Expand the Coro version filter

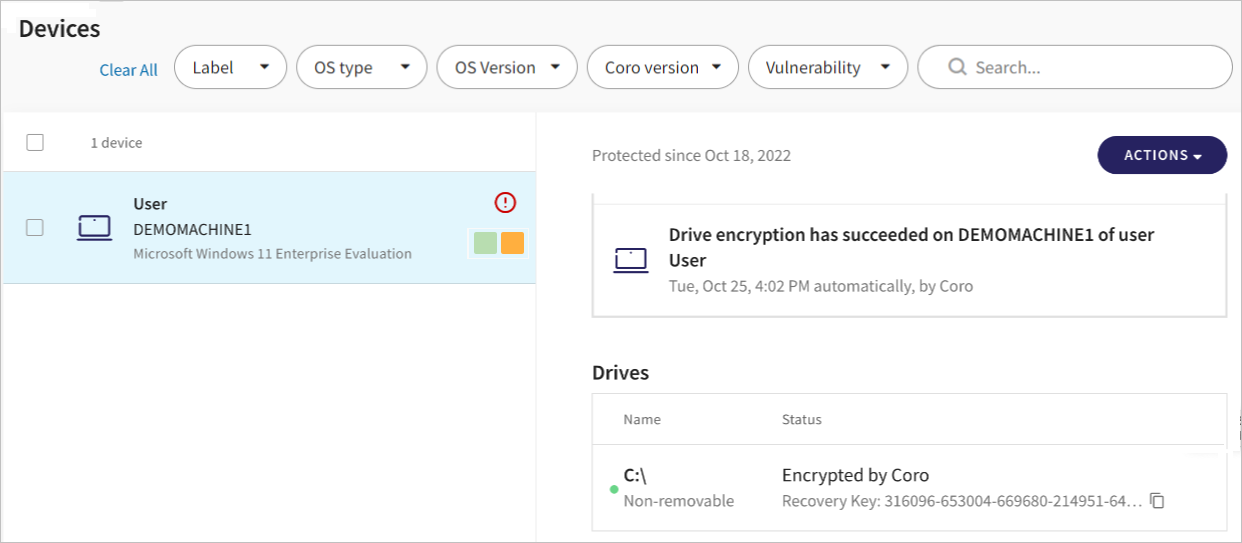663,67
